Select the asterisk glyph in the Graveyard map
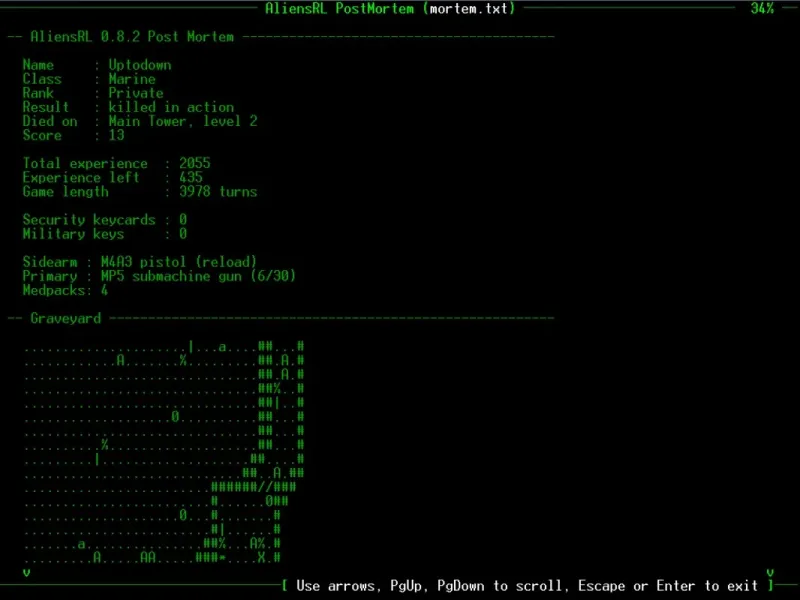Screen dimensions: 800x600 (222, 559)
